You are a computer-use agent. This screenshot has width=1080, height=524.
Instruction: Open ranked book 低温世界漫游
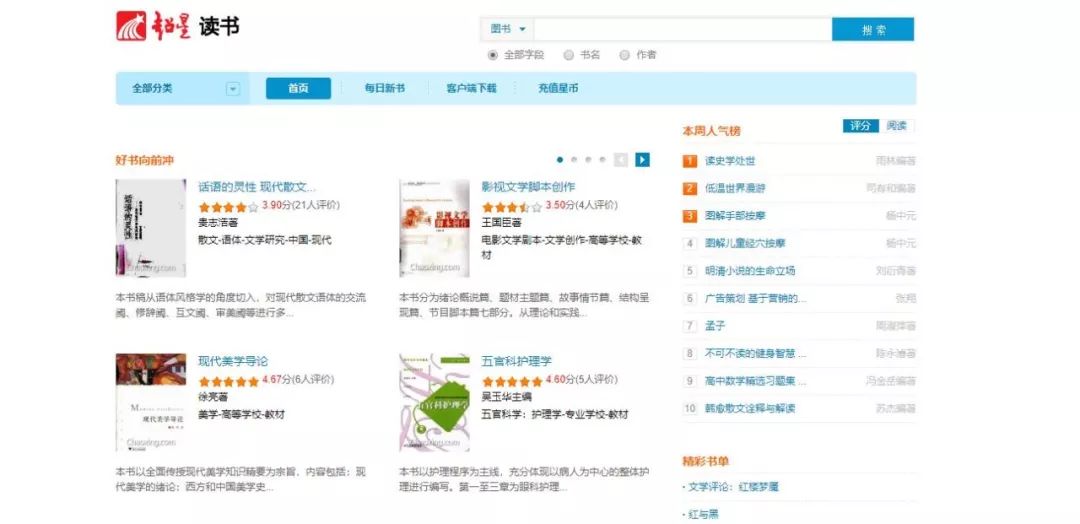735,188
